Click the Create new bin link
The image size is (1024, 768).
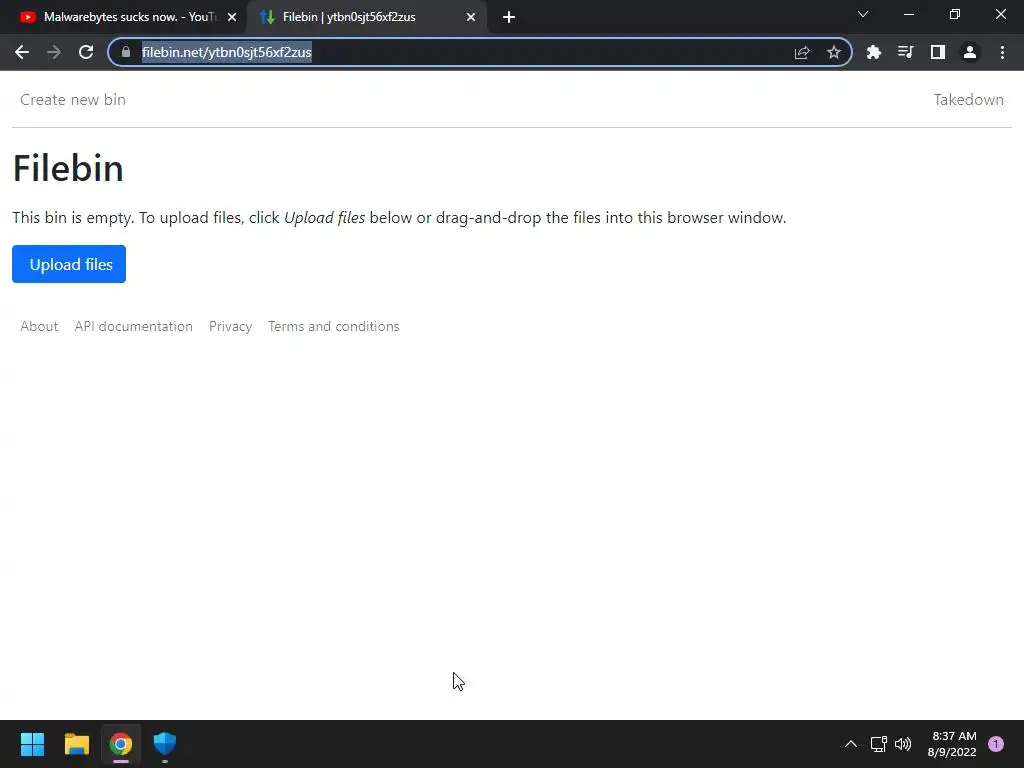72,99
